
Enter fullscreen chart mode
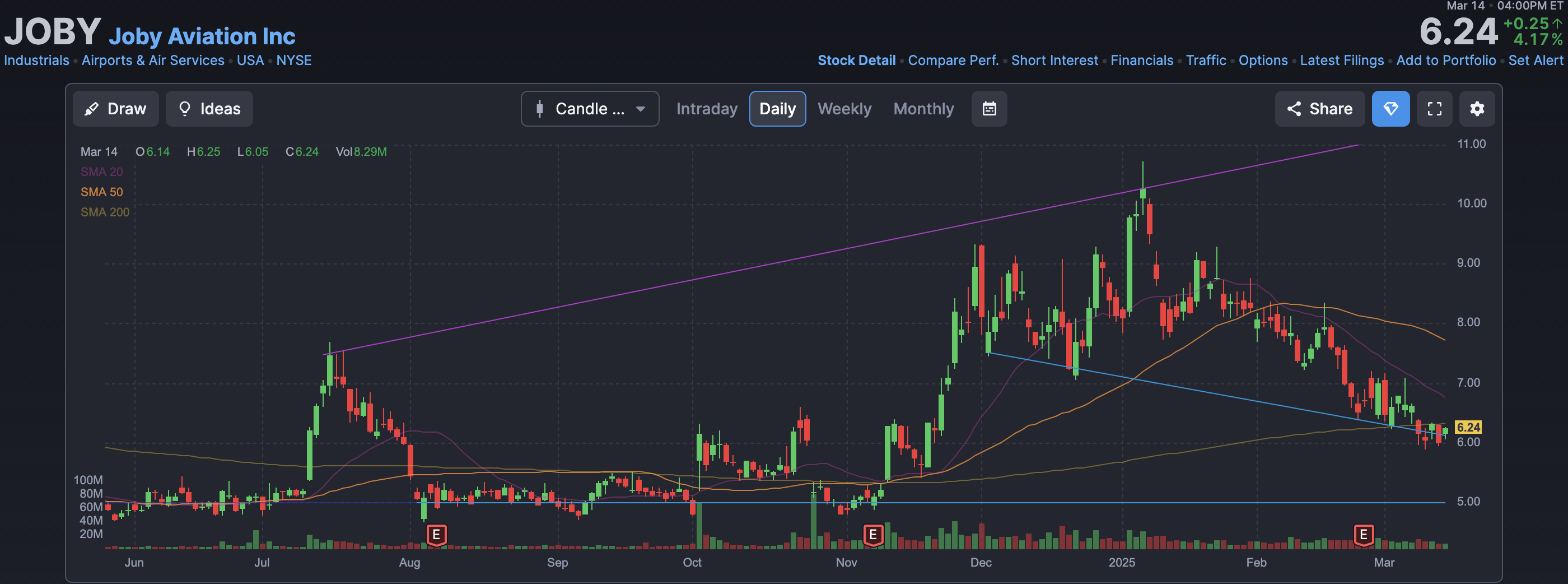click(1434, 109)
